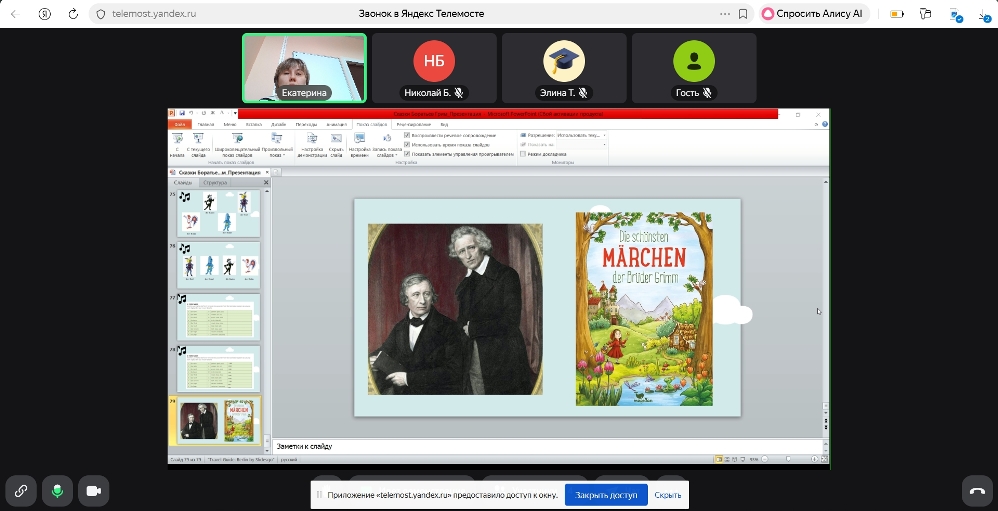The height and width of the screenshot is (511, 998).
Task: Click the 'Закрыть доступ' button
Action: (x=606, y=495)
